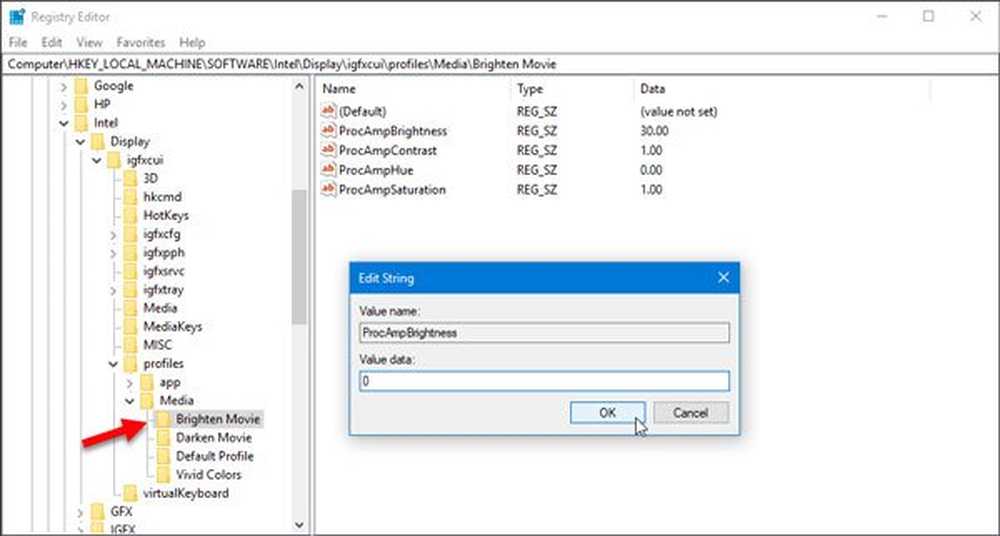1000x536 pixels.
Task: Select the hkcmd folder icon
Action: 130,197
